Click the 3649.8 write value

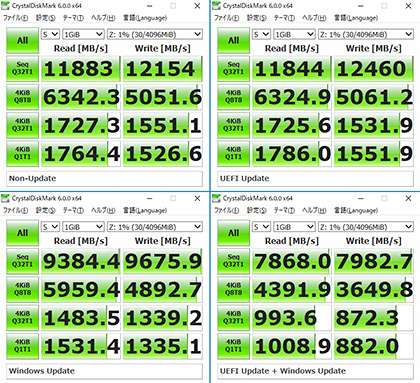point(374,289)
